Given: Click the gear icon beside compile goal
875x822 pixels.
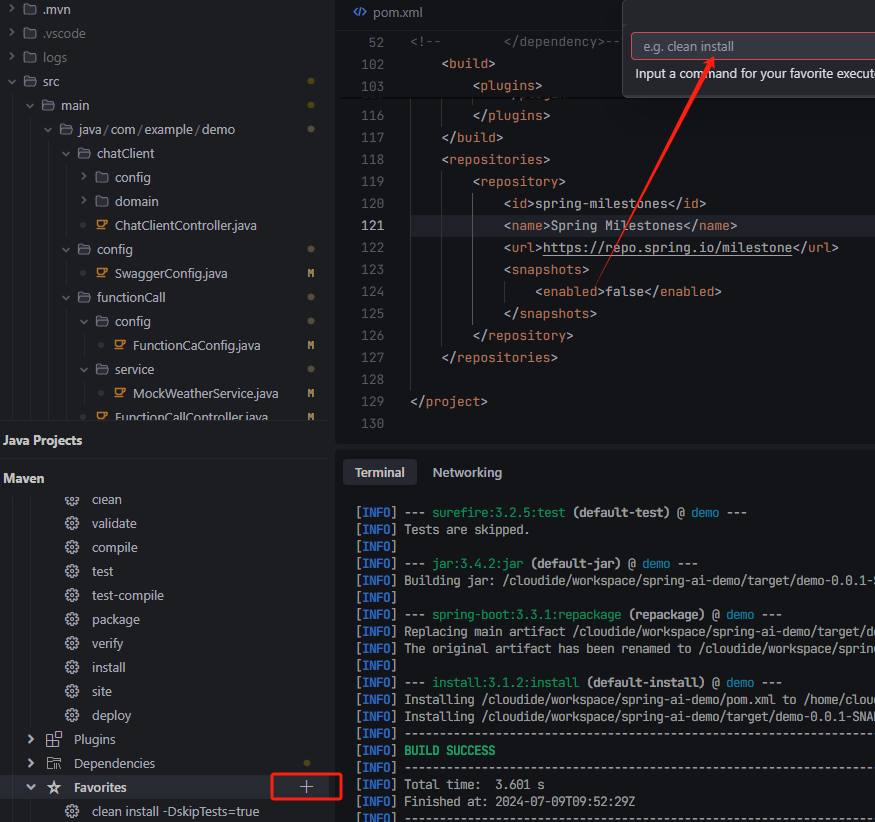Looking at the screenshot, I should coord(72,547).
